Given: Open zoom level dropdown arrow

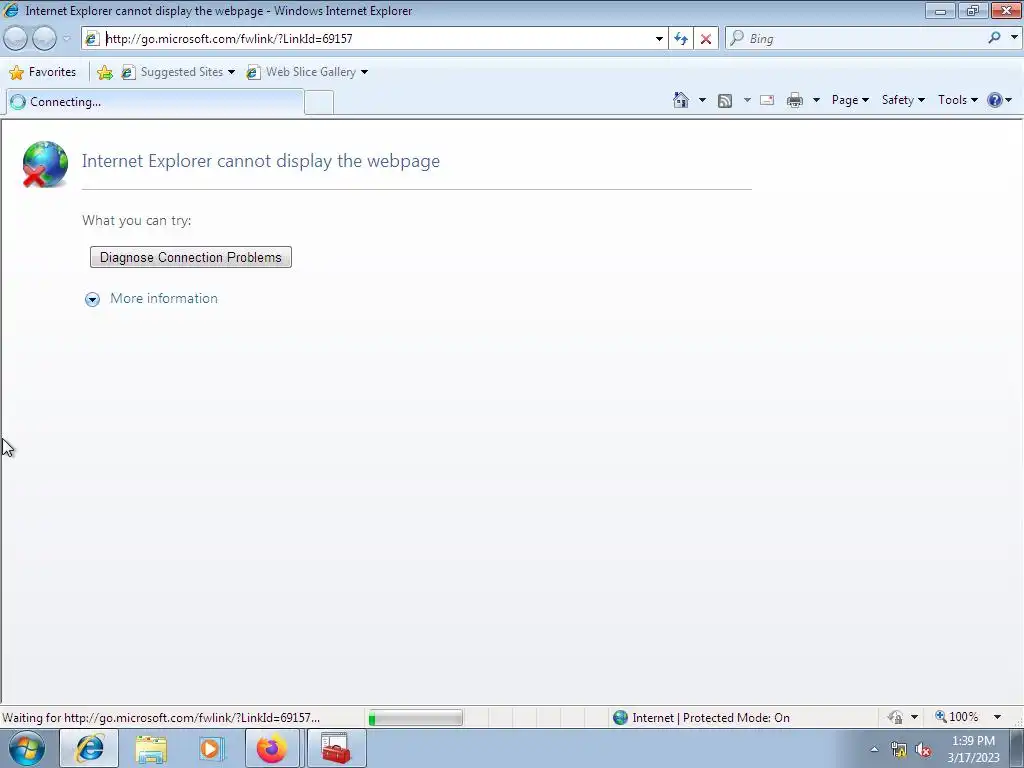Looking at the screenshot, I should [x=997, y=717].
